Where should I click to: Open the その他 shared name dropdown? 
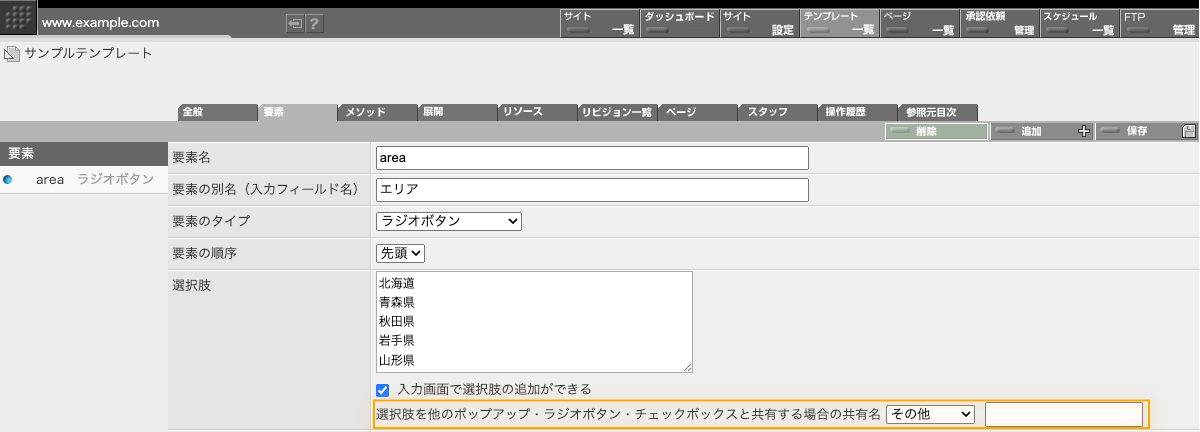click(x=930, y=414)
